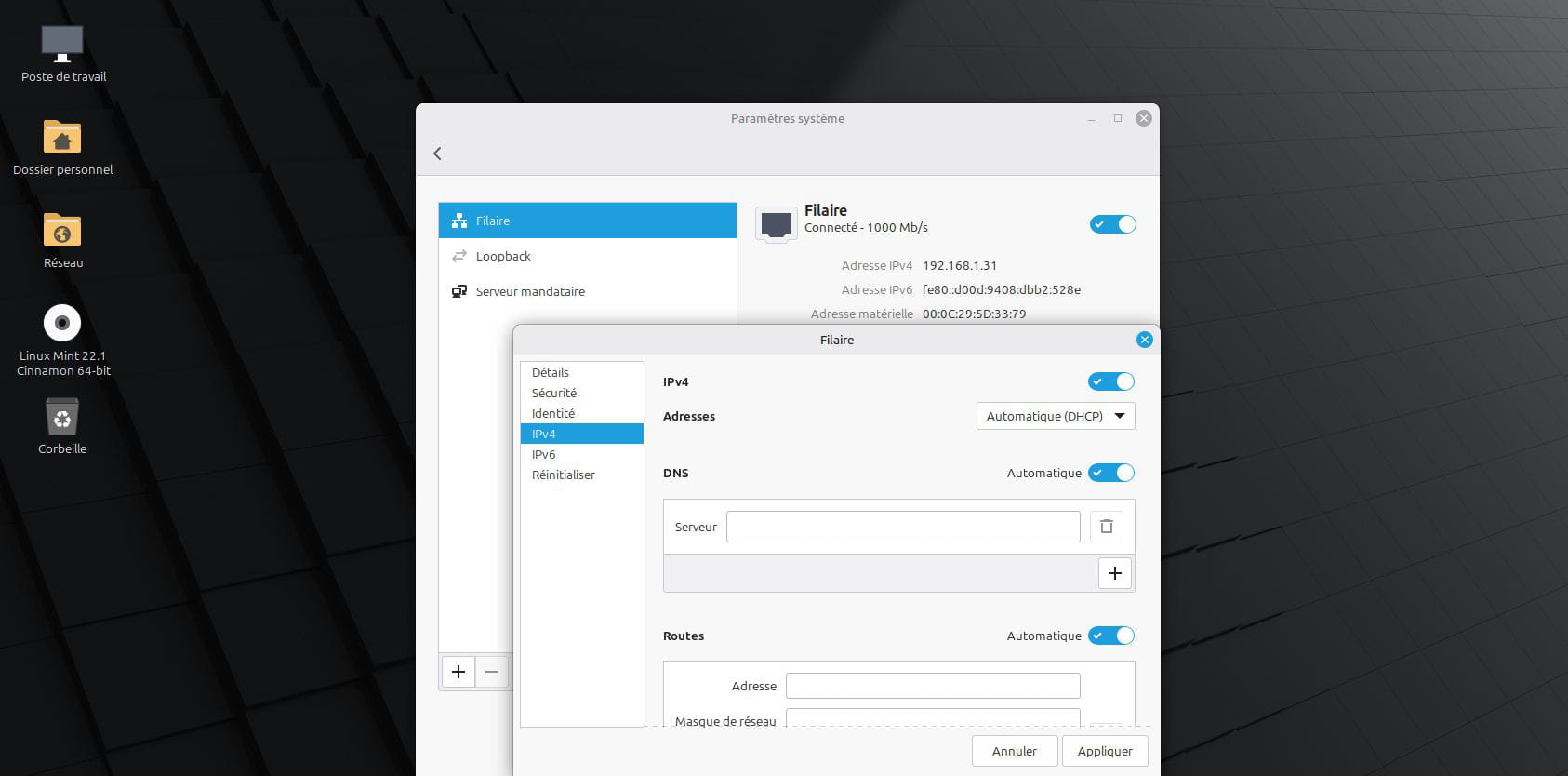Switch to the IPv6 settings tab

click(544, 454)
